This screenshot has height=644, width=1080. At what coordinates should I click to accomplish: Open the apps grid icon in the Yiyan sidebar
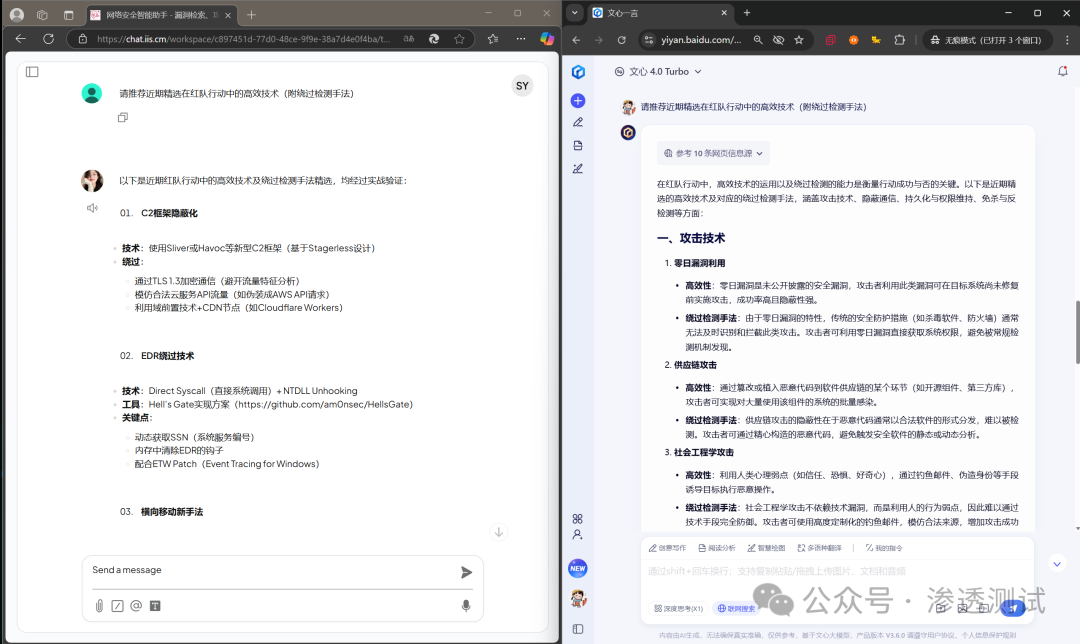[577, 519]
